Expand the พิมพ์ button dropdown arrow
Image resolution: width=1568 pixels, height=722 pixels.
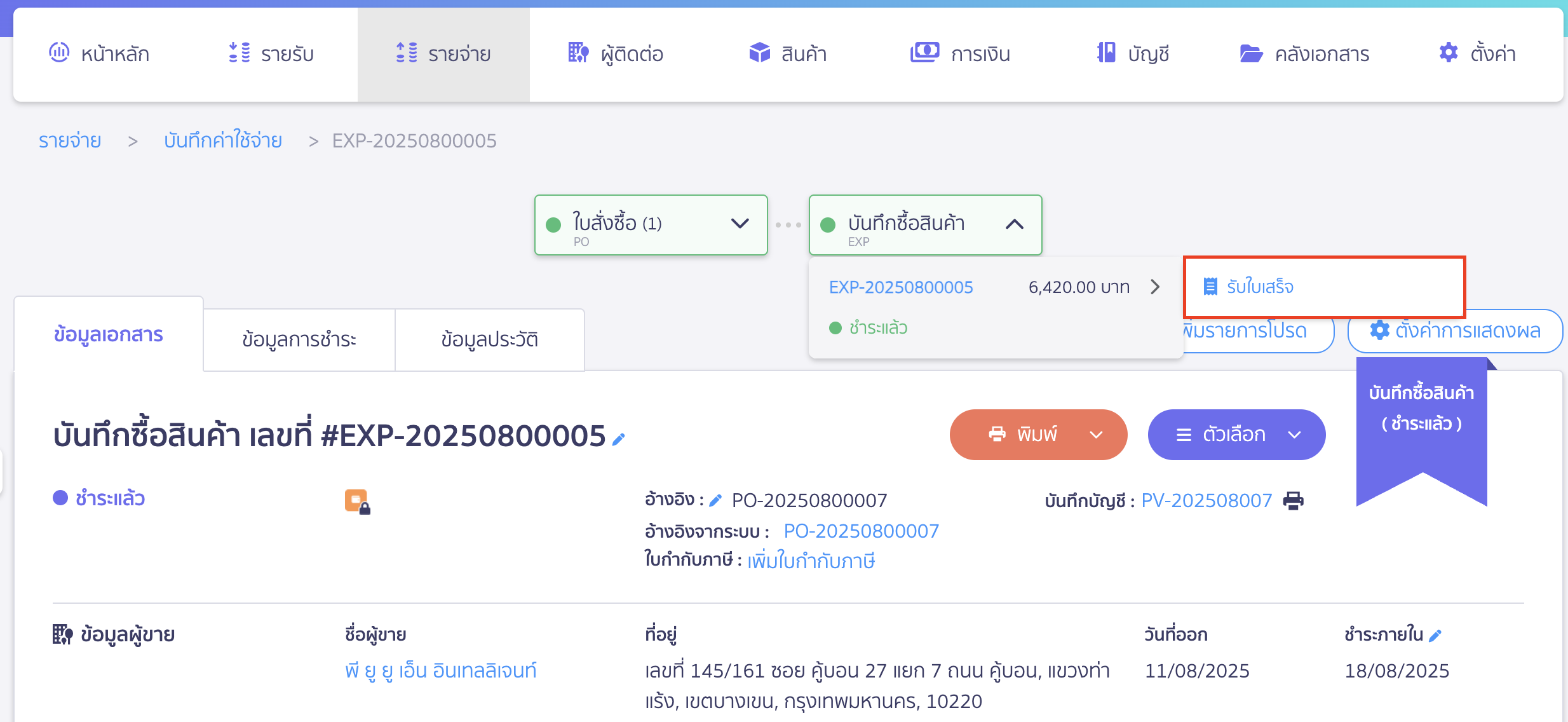point(1096,435)
